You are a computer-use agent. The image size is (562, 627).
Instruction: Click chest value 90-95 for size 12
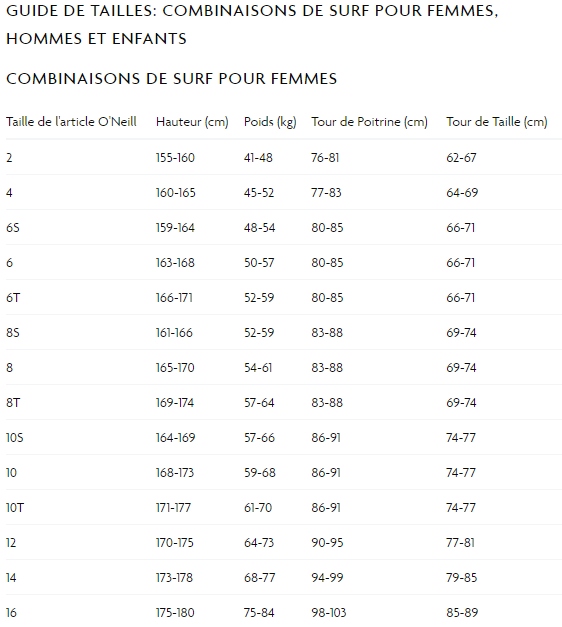[x=327, y=543]
